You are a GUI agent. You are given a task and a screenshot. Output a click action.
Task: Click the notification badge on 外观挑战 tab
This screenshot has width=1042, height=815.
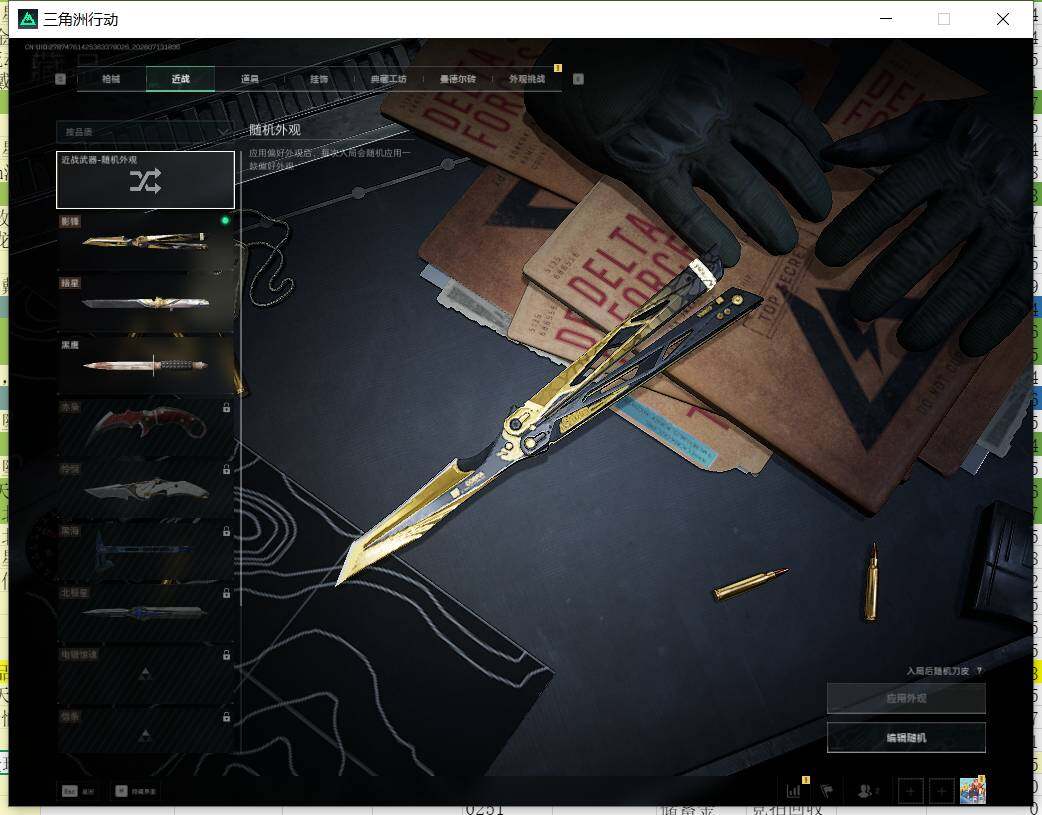pos(558,68)
